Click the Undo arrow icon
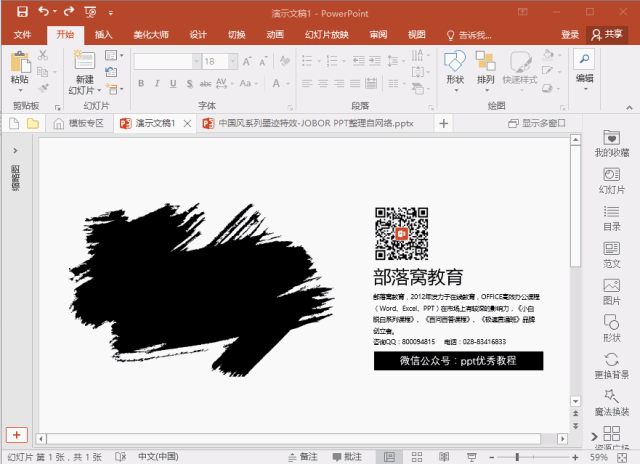 [x=44, y=11]
